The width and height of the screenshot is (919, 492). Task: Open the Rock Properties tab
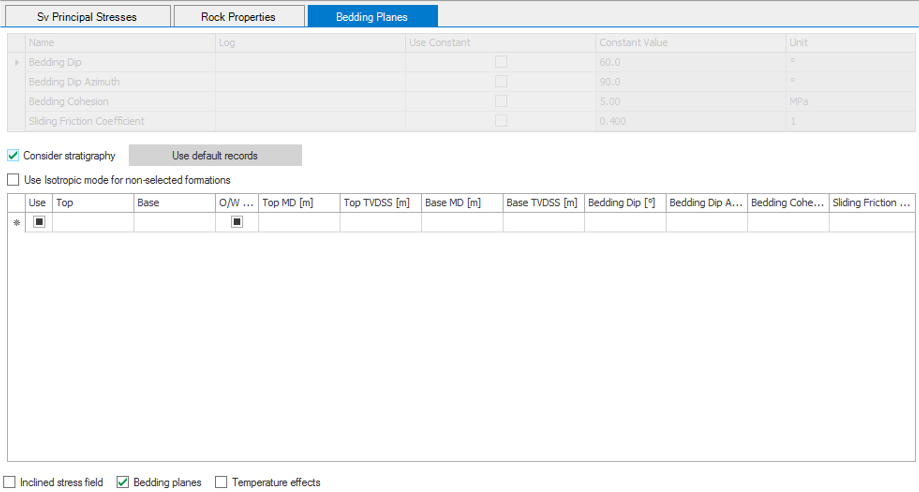238,16
